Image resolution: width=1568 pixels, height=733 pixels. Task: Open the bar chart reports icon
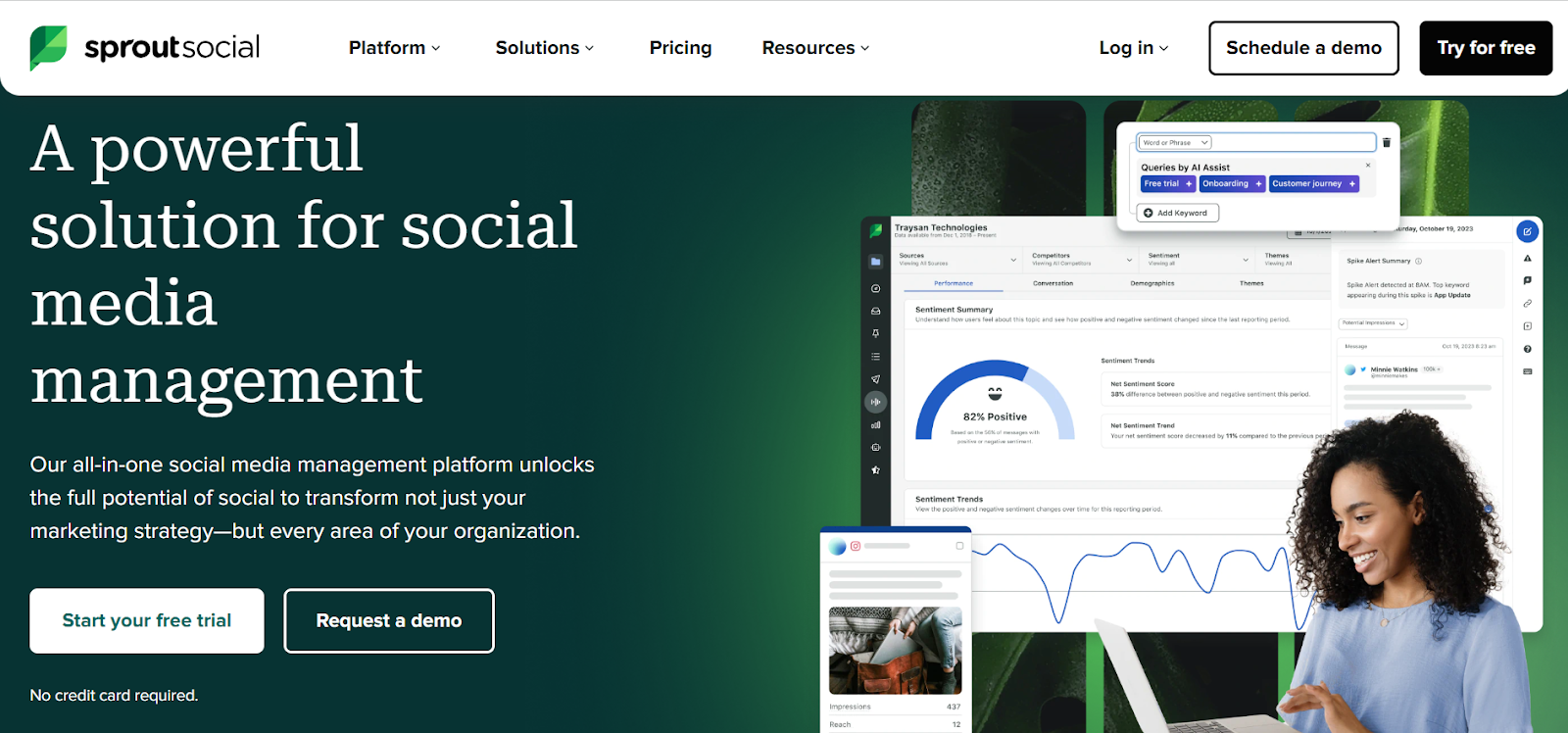tap(876, 424)
